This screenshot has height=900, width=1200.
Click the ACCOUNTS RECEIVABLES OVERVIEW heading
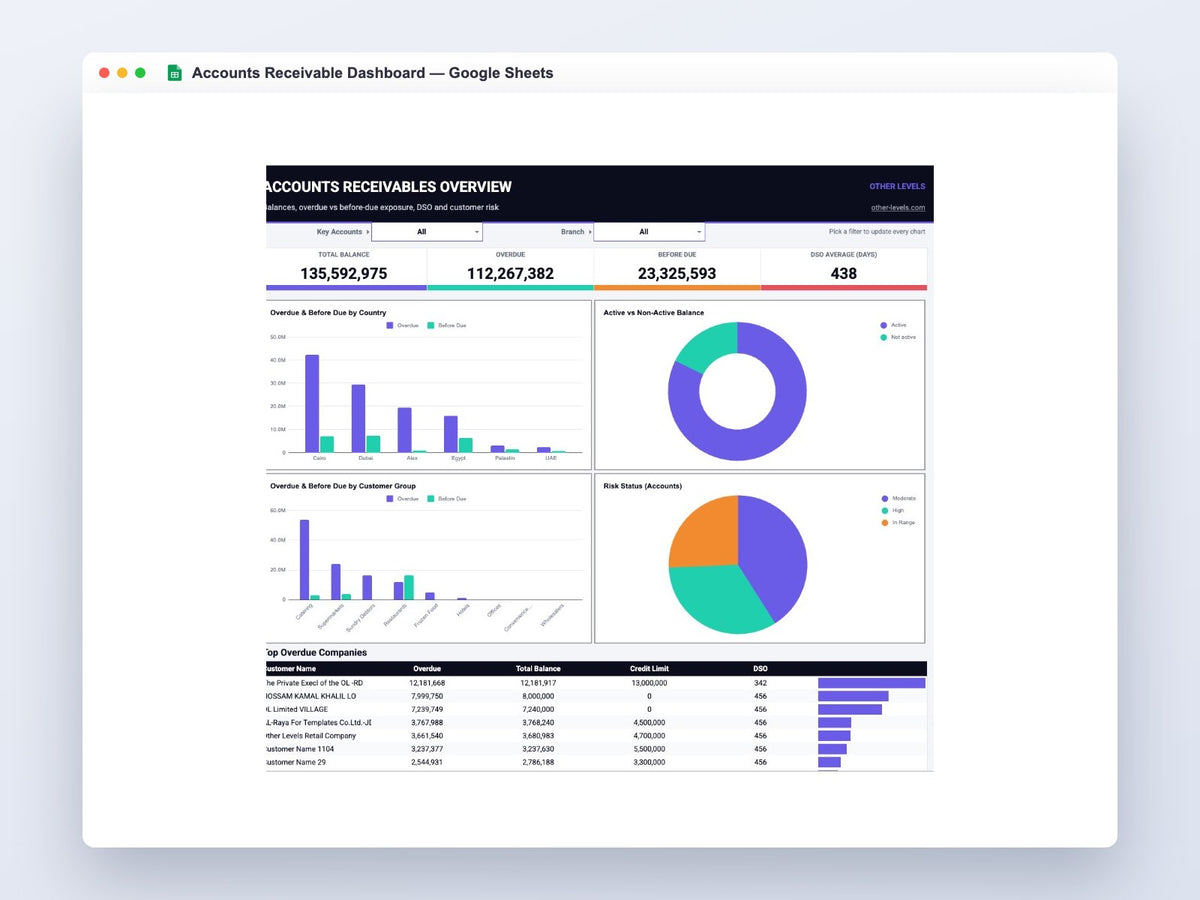tap(389, 187)
